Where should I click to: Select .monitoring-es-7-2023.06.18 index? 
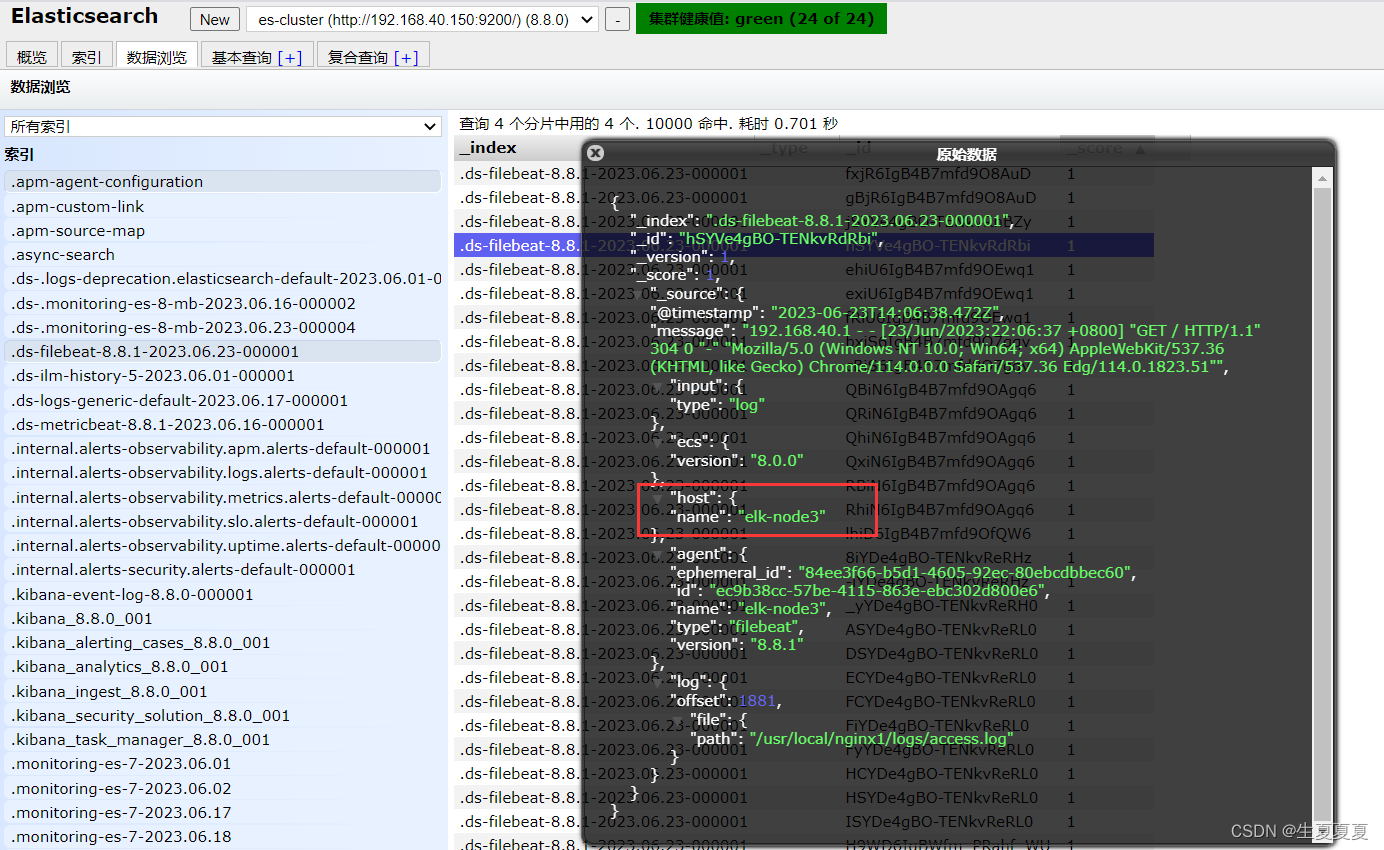pos(222,836)
